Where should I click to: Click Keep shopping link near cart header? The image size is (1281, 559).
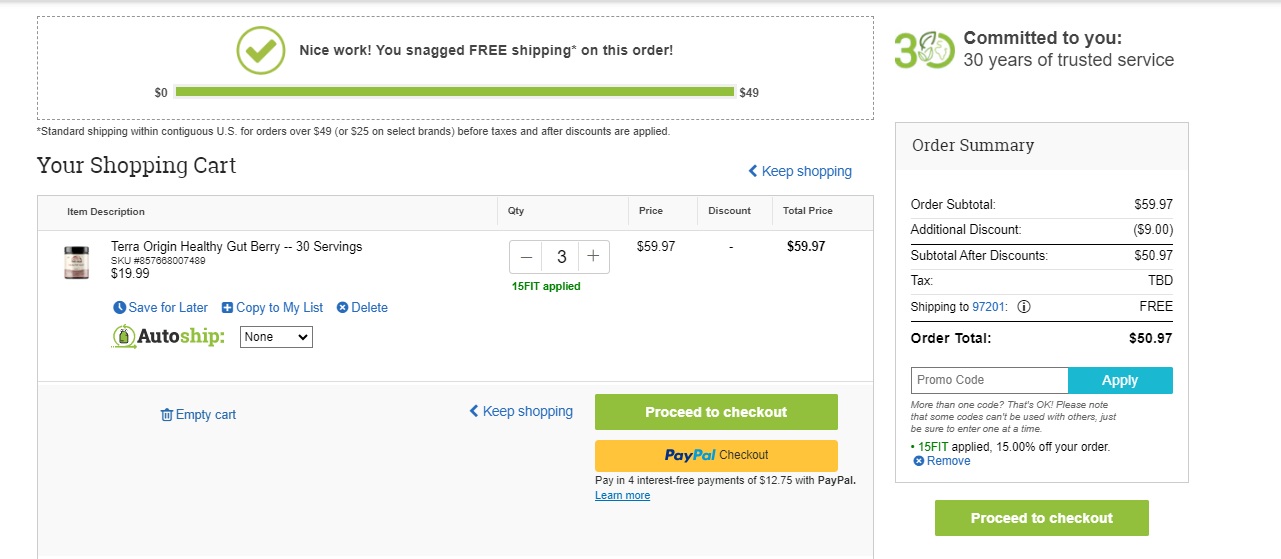(x=800, y=171)
